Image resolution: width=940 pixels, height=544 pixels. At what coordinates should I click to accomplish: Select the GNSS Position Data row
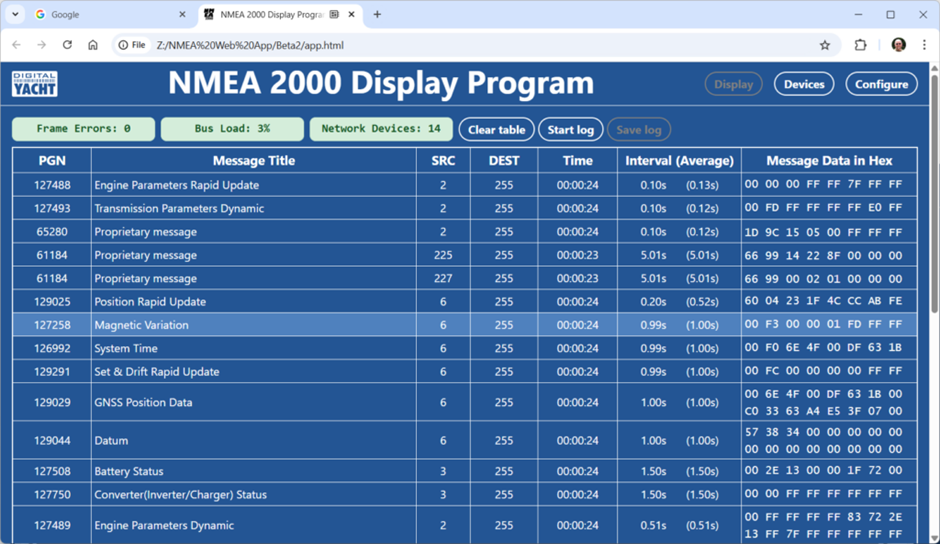[x=252, y=402]
